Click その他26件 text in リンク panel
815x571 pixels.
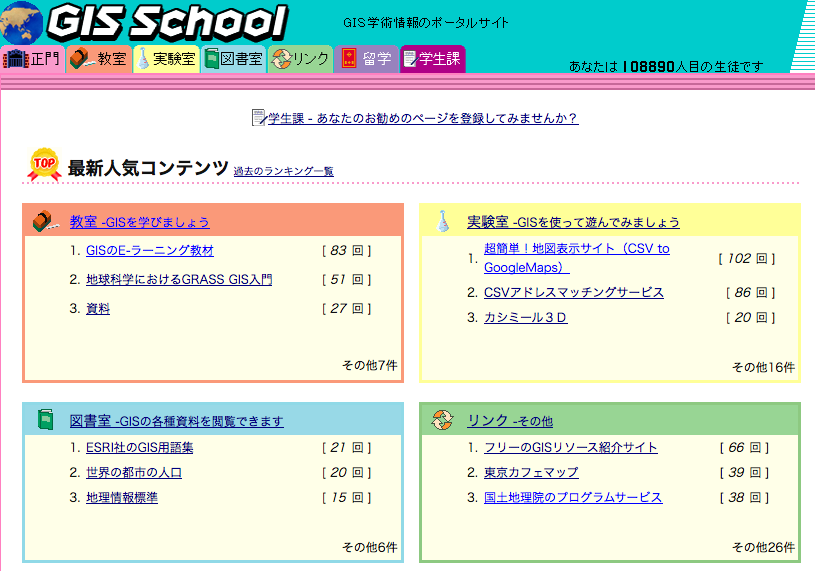pos(763,547)
